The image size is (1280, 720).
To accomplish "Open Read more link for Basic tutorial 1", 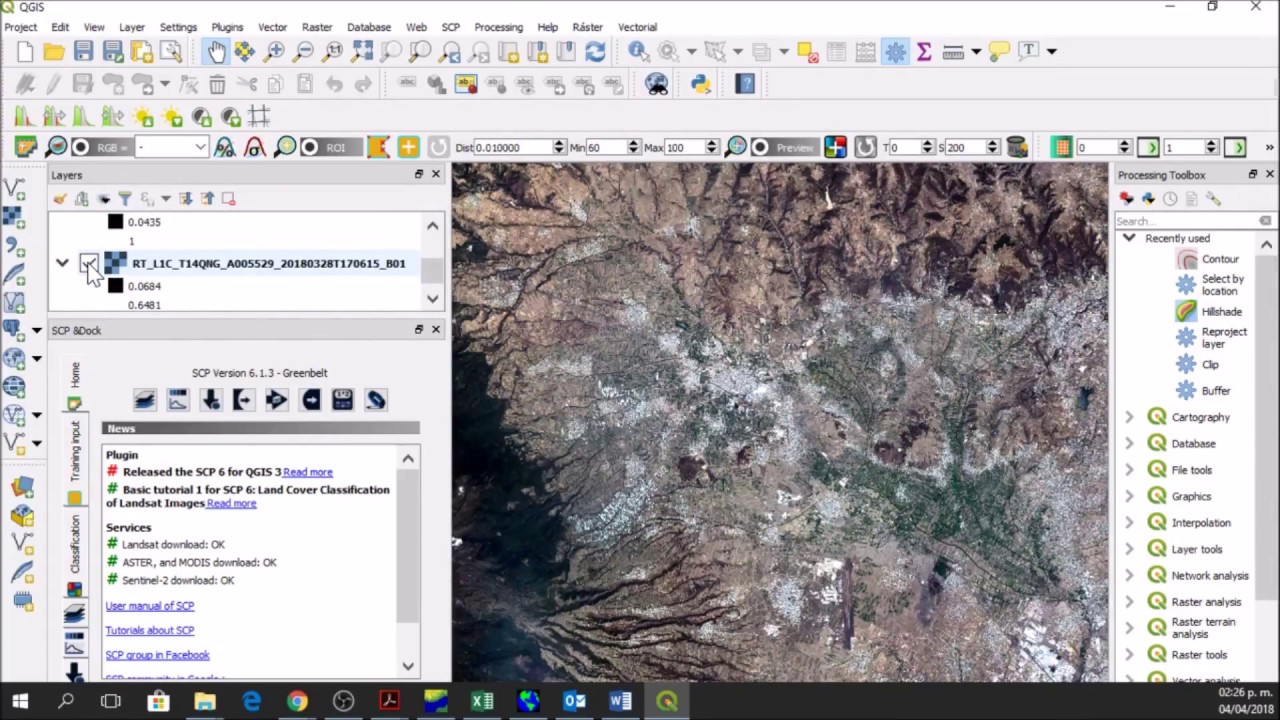I will point(231,504).
